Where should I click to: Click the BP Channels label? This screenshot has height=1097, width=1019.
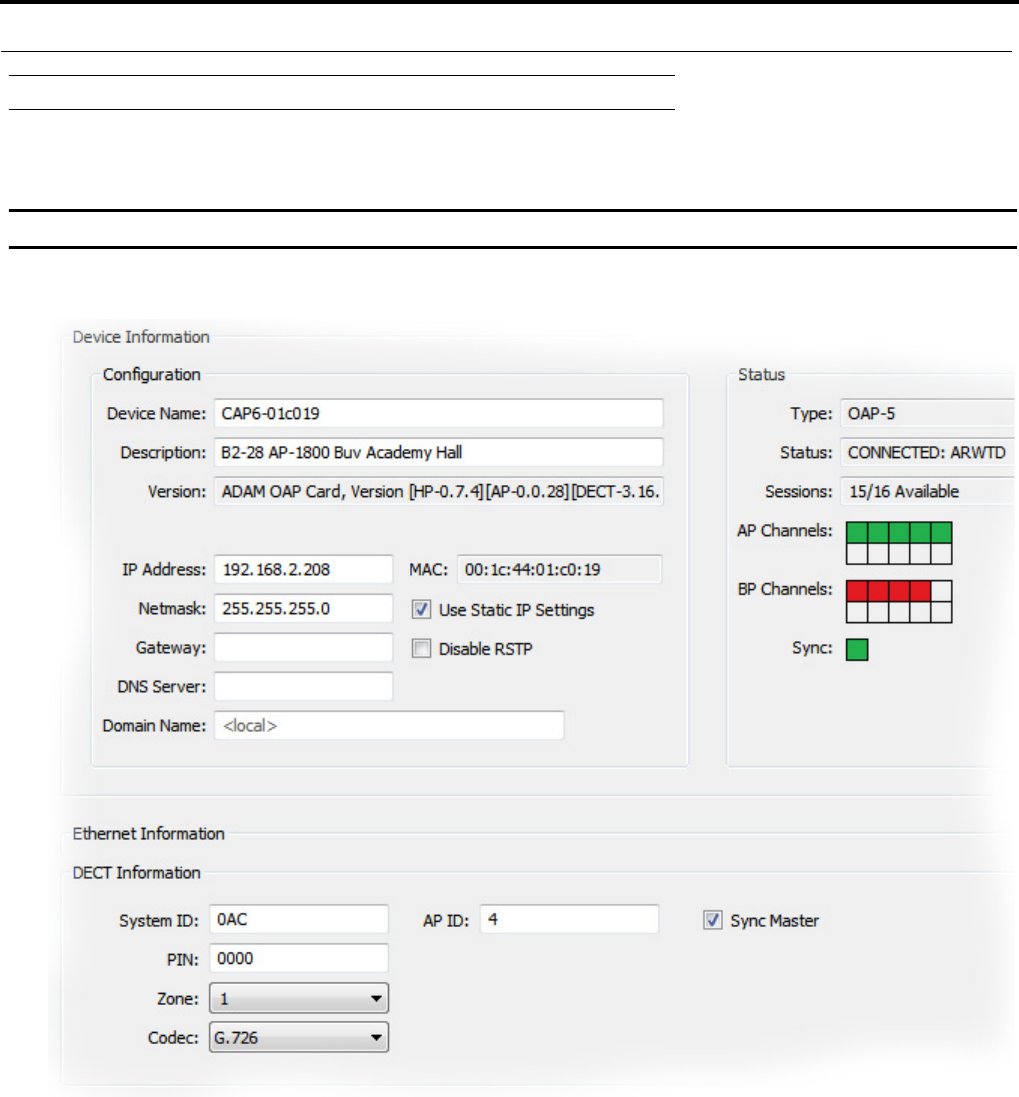pyautogui.click(x=785, y=589)
